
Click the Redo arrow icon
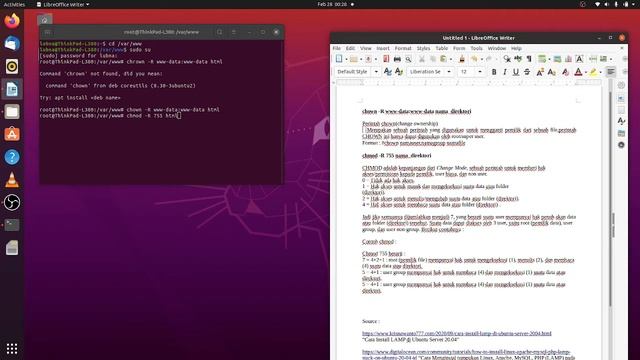point(489,59)
